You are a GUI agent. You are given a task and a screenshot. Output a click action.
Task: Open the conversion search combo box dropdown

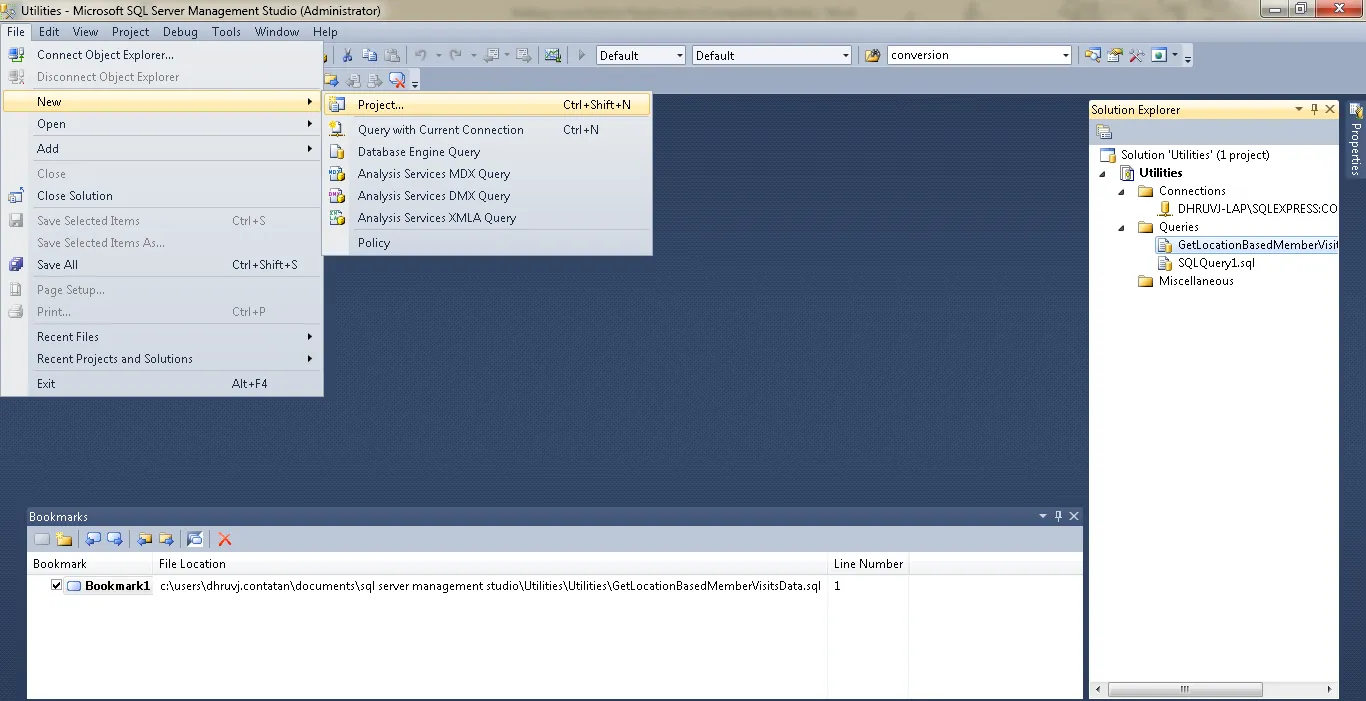1066,56
